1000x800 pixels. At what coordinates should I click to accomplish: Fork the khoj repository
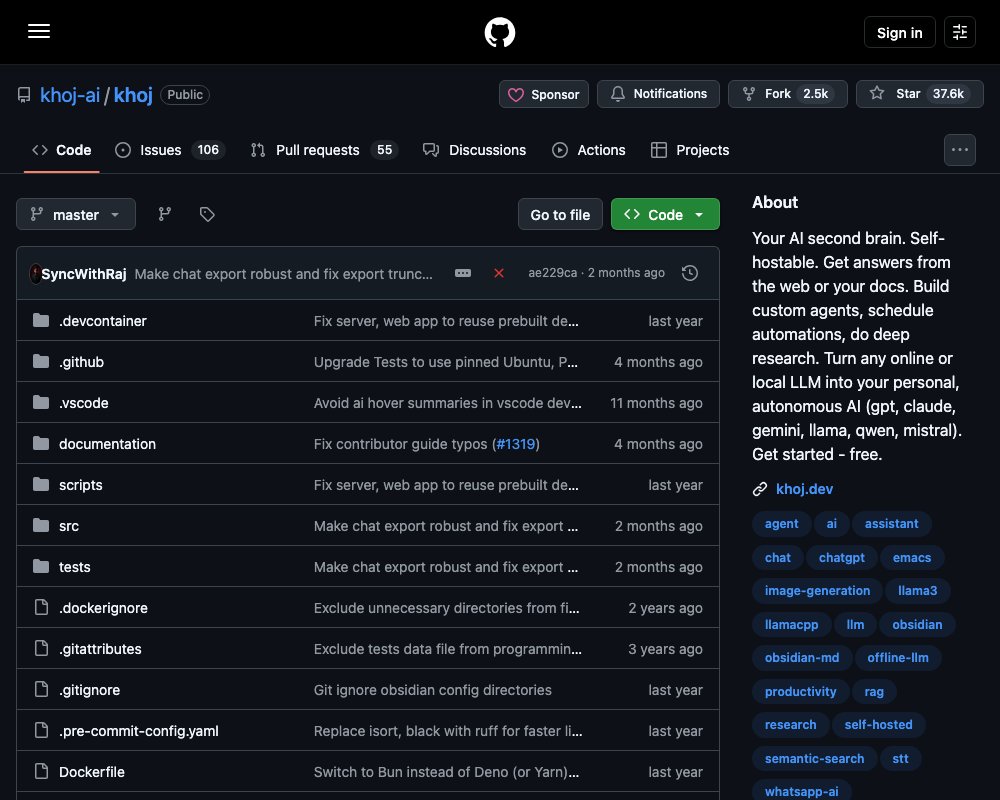coord(788,94)
